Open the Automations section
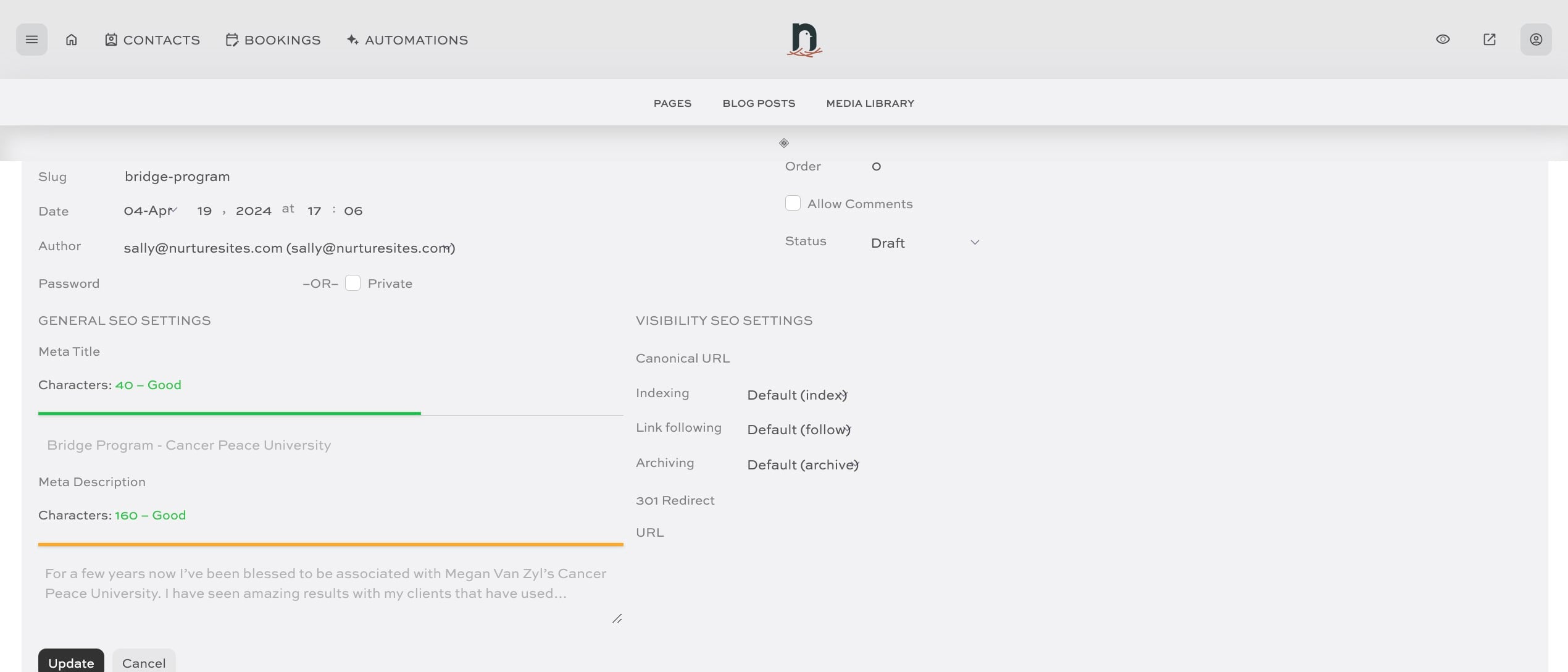 coord(407,40)
